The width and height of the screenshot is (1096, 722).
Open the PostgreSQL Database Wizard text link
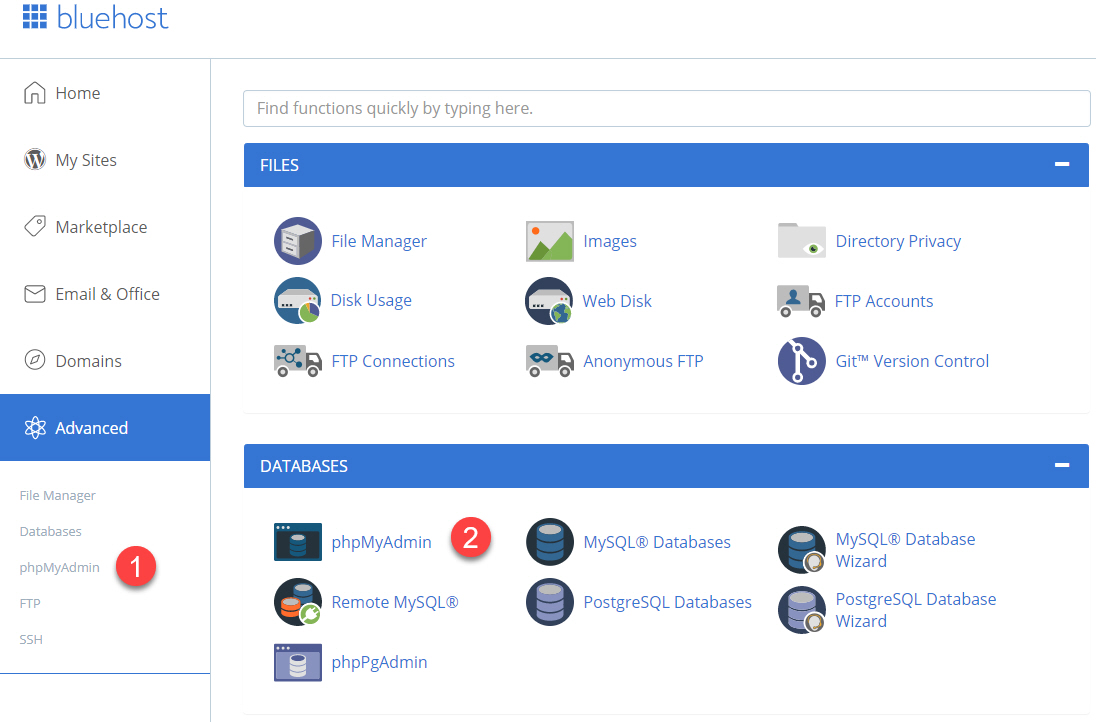pos(916,610)
